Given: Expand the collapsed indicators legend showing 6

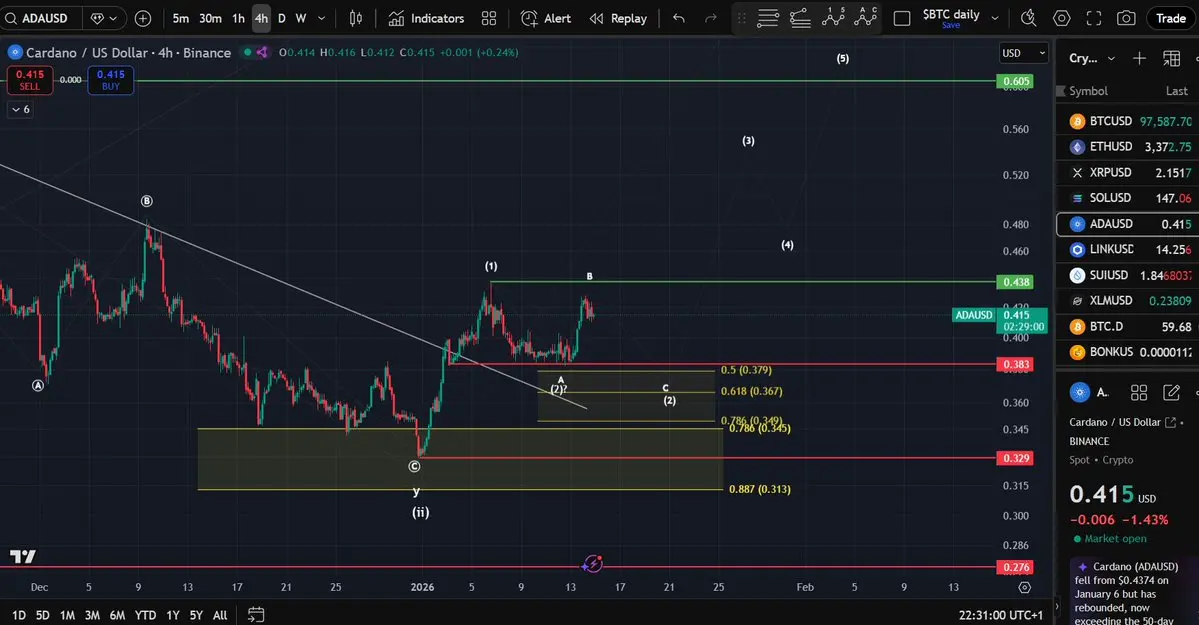Looking at the screenshot, I should (x=21, y=109).
